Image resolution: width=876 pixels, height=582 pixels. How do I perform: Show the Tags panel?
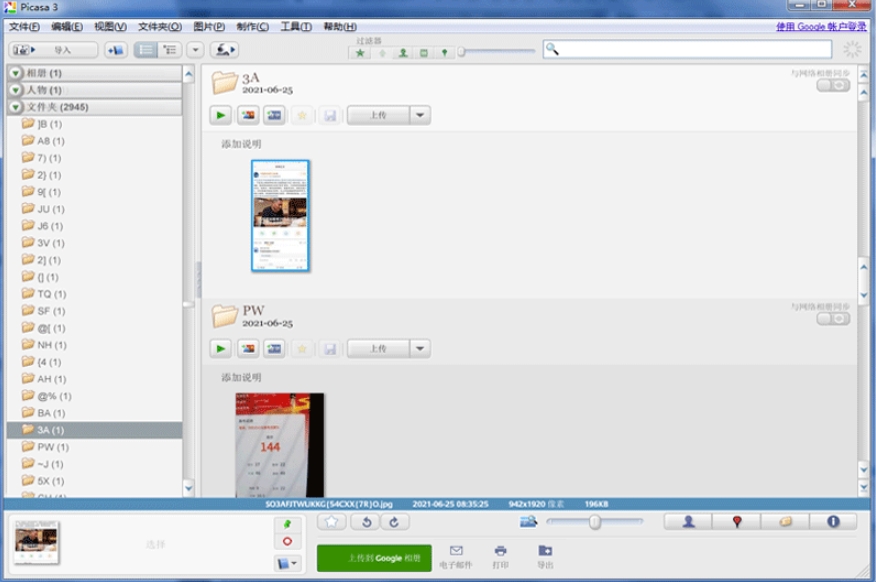(x=785, y=522)
